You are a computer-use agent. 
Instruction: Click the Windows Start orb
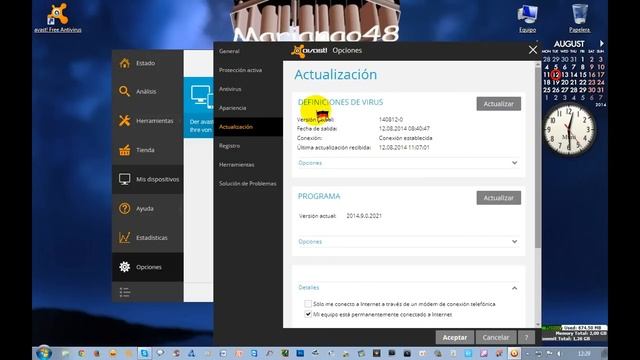point(44,353)
